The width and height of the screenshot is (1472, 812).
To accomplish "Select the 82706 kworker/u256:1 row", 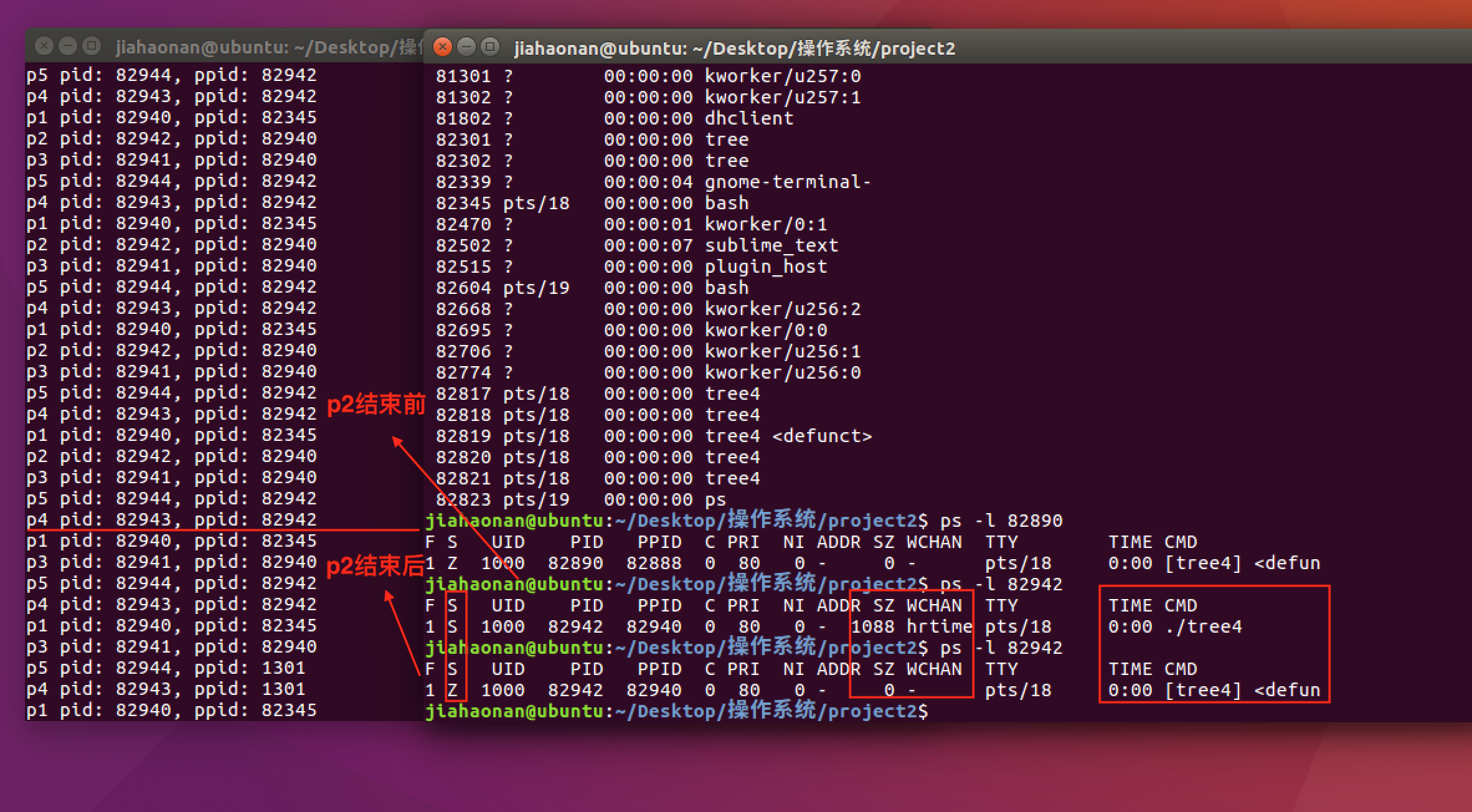I will [x=648, y=351].
